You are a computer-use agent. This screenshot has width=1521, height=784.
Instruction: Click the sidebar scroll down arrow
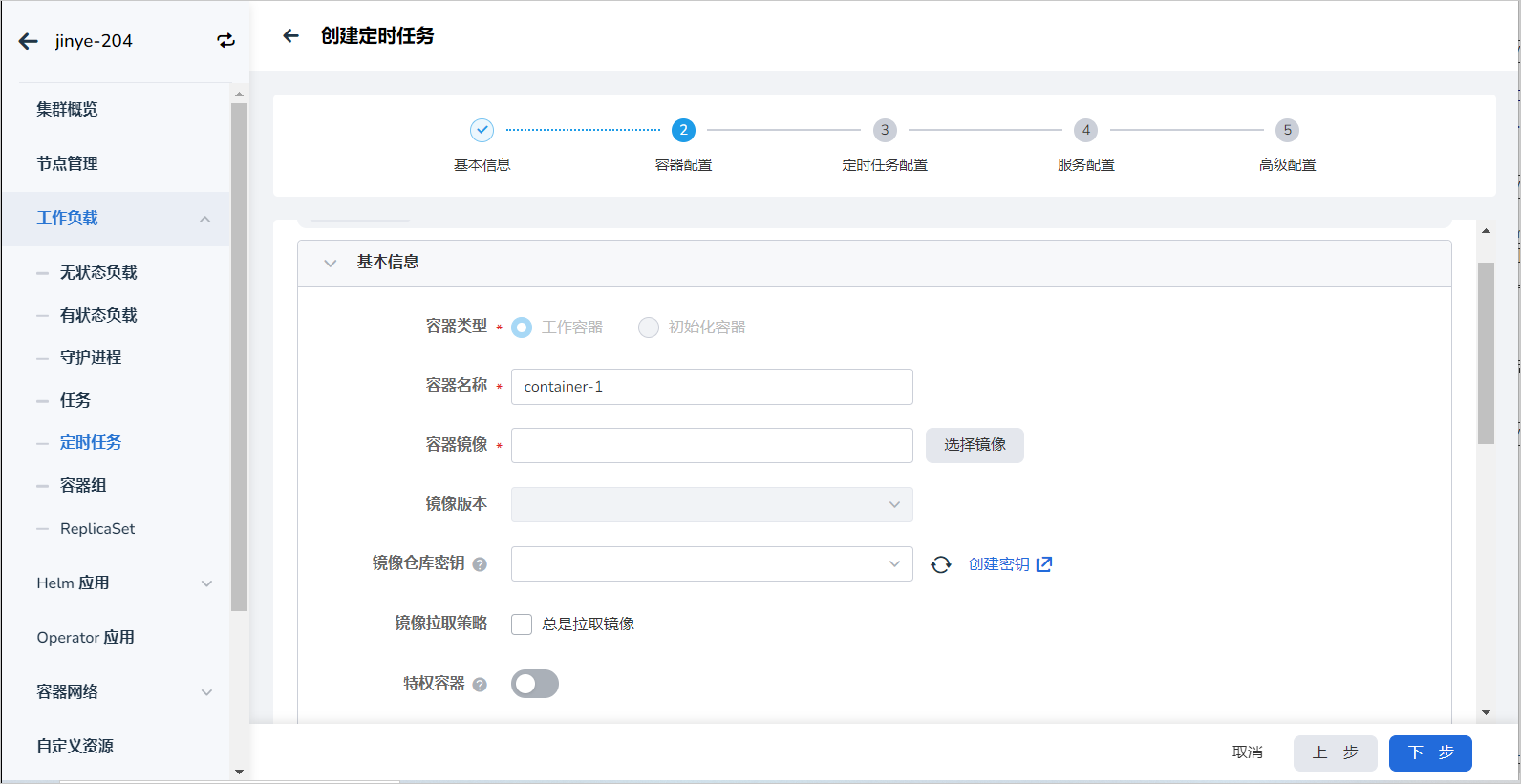pyautogui.click(x=239, y=772)
